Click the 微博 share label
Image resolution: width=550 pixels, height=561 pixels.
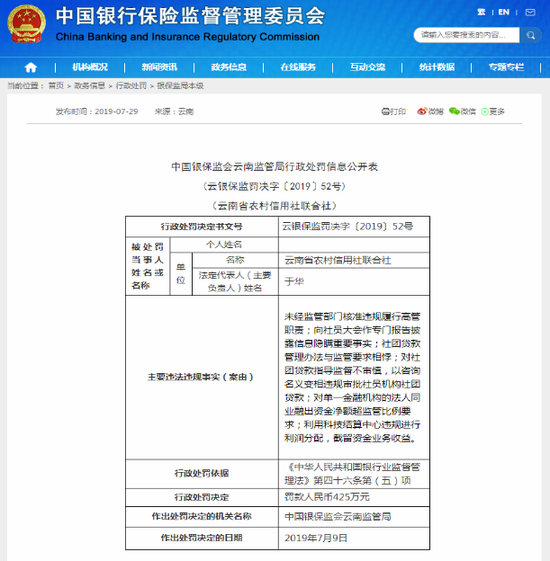435,112
